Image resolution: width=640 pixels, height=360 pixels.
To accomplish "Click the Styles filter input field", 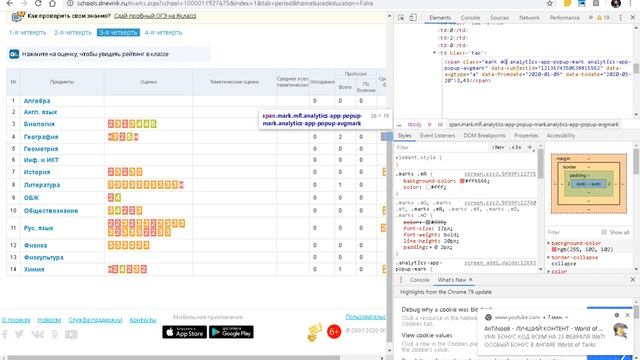I will click(x=441, y=147).
